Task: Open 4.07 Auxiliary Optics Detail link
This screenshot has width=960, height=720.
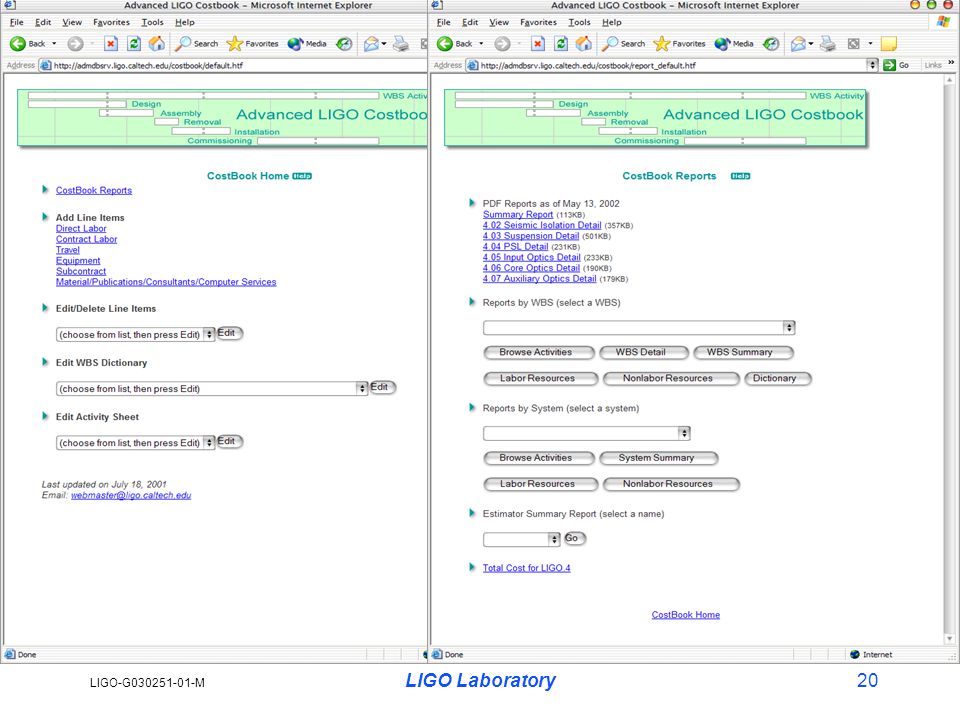Action: (539, 279)
